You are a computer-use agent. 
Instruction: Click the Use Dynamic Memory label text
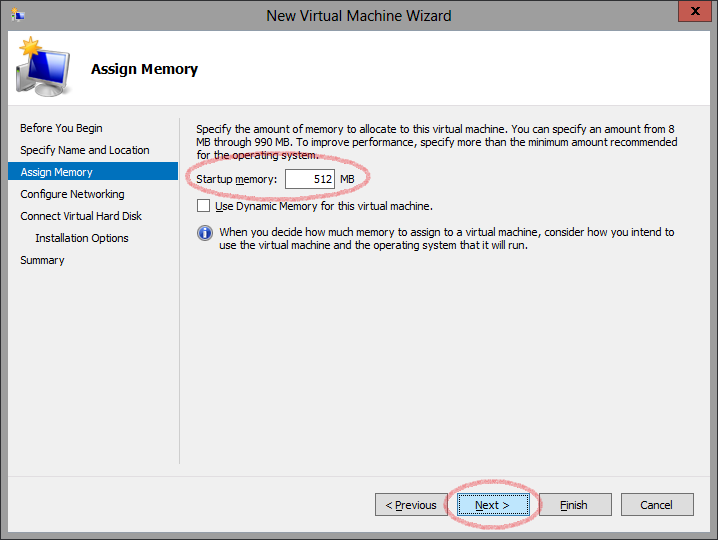tap(324, 206)
